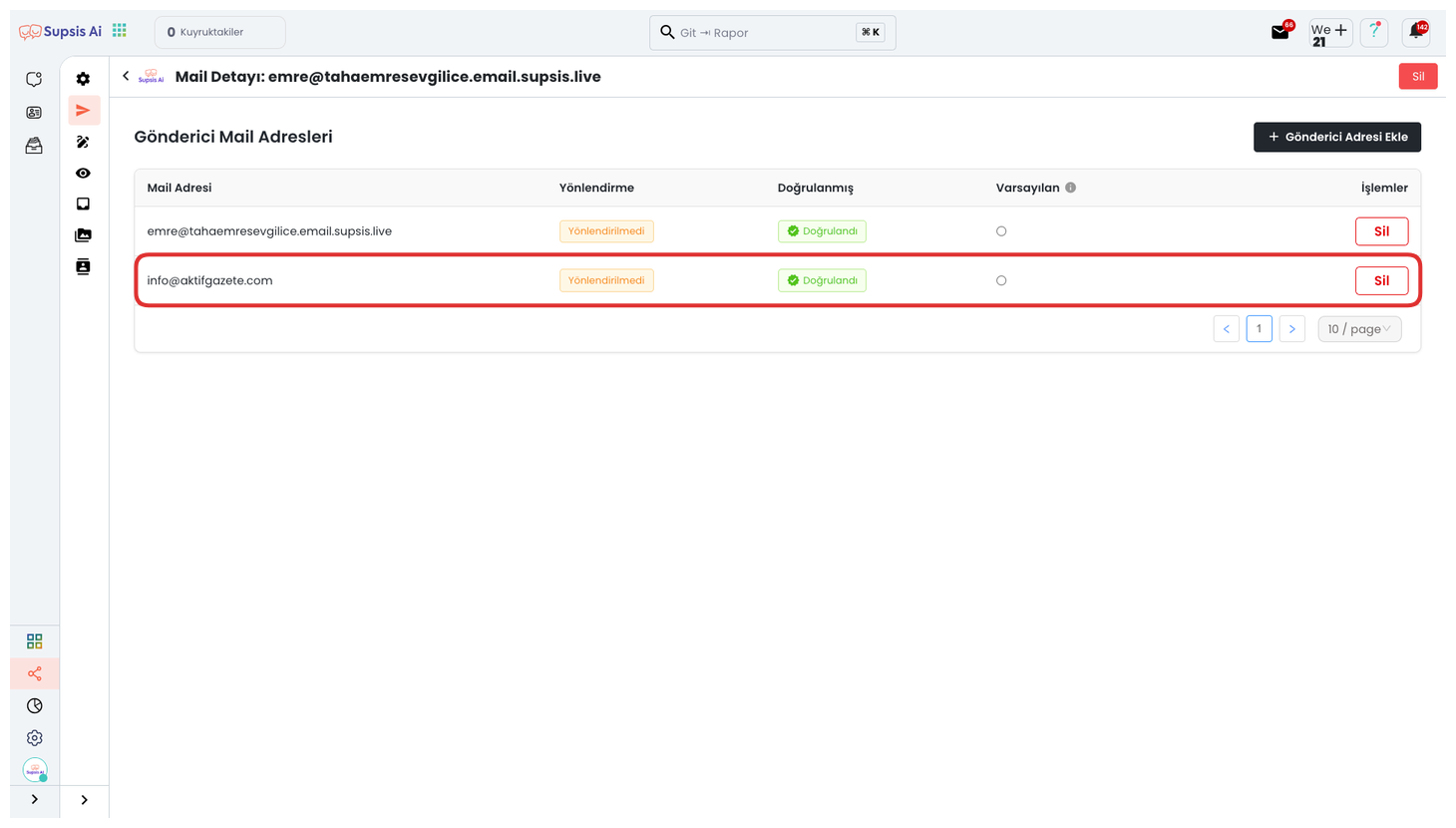Click Gönderici Adresi Ekle button
1456x828 pixels.
1336,137
